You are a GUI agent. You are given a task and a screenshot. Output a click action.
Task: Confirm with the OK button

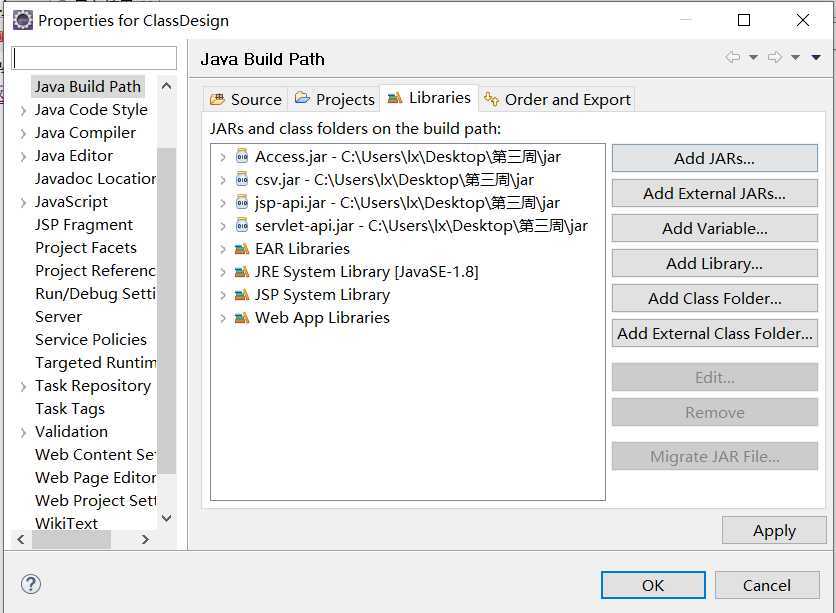(x=653, y=585)
